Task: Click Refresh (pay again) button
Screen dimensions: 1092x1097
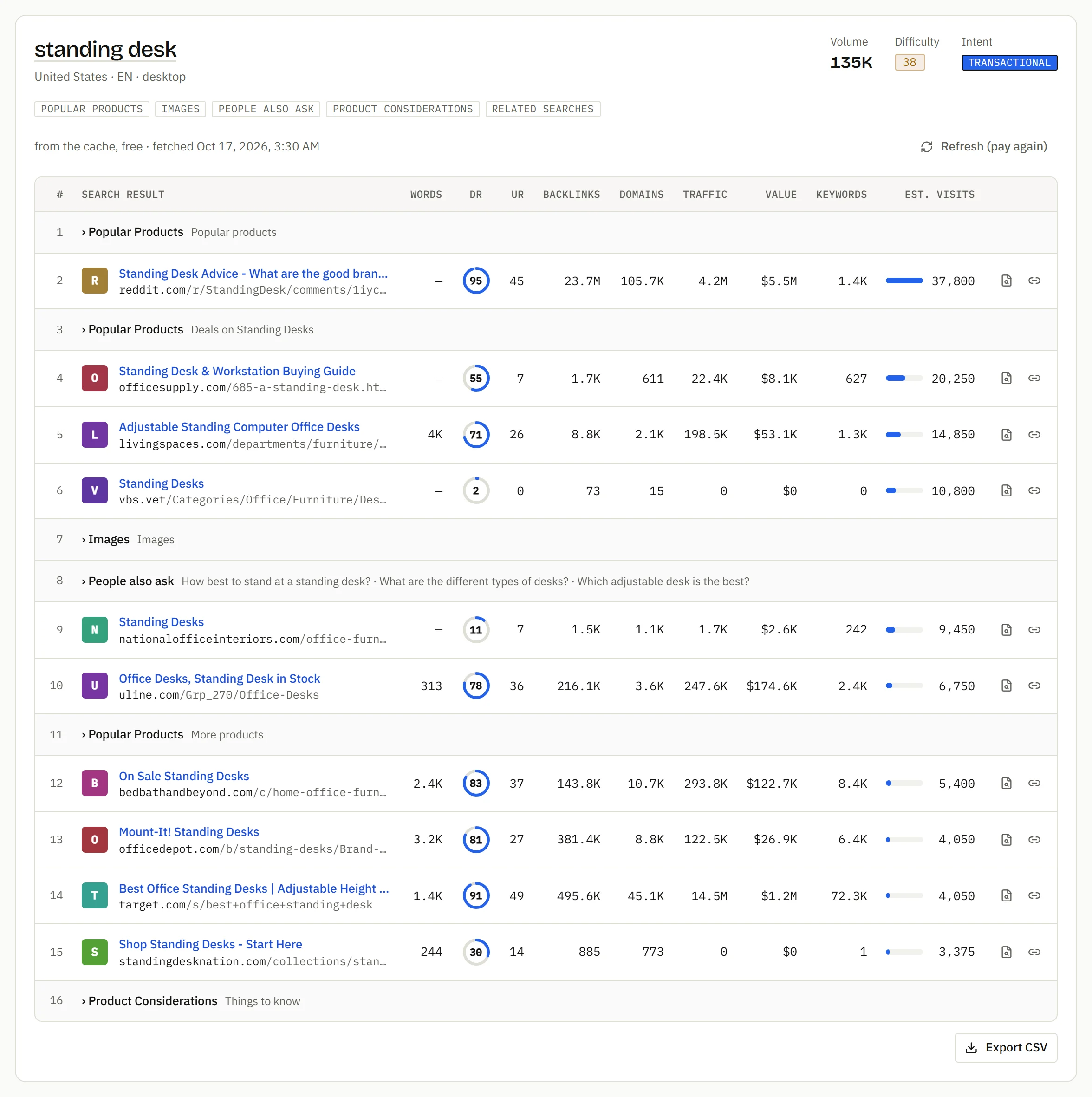Action: point(984,146)
